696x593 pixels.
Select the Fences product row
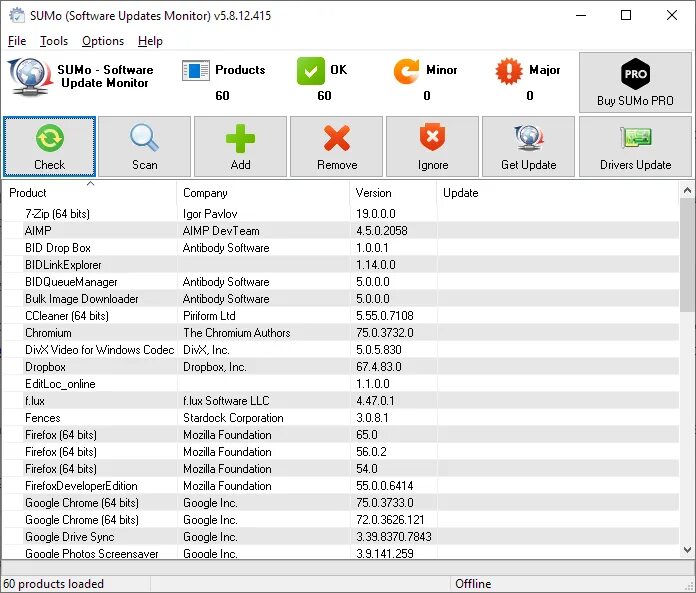click(x=341, y=418)
